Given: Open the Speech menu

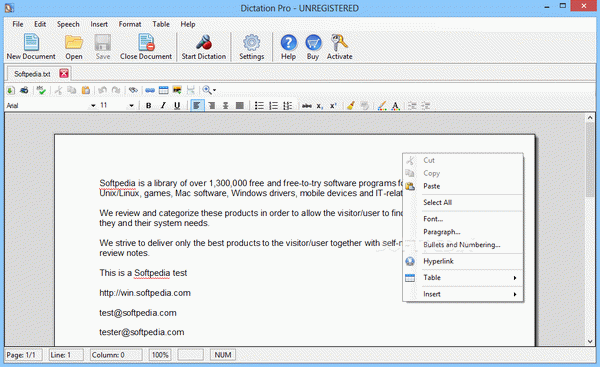Looking at the screenshot, I should click(68, 24).
